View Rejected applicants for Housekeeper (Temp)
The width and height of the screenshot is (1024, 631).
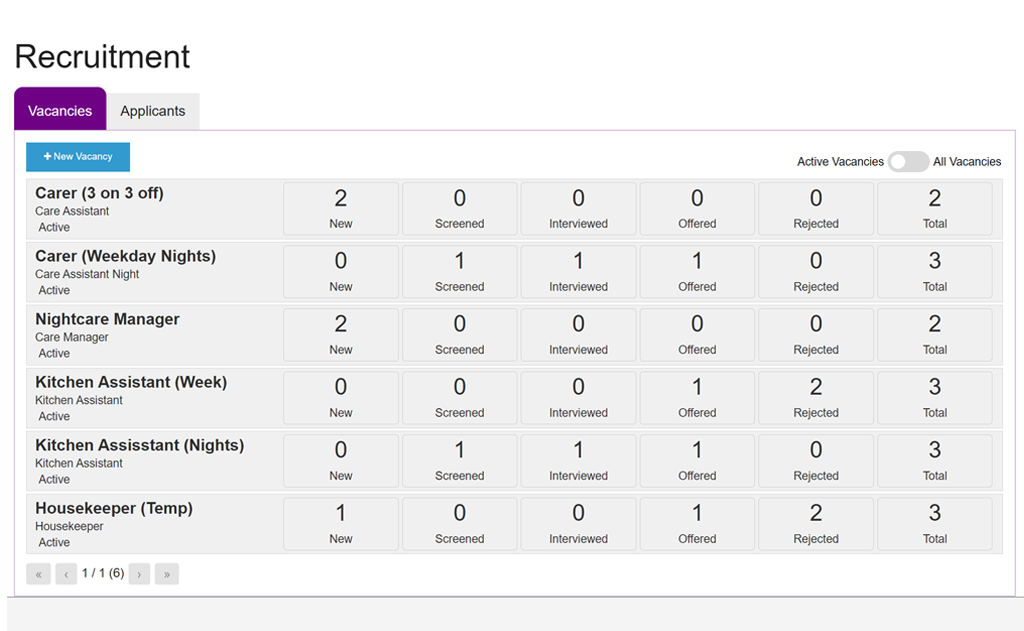coord(816,524)
